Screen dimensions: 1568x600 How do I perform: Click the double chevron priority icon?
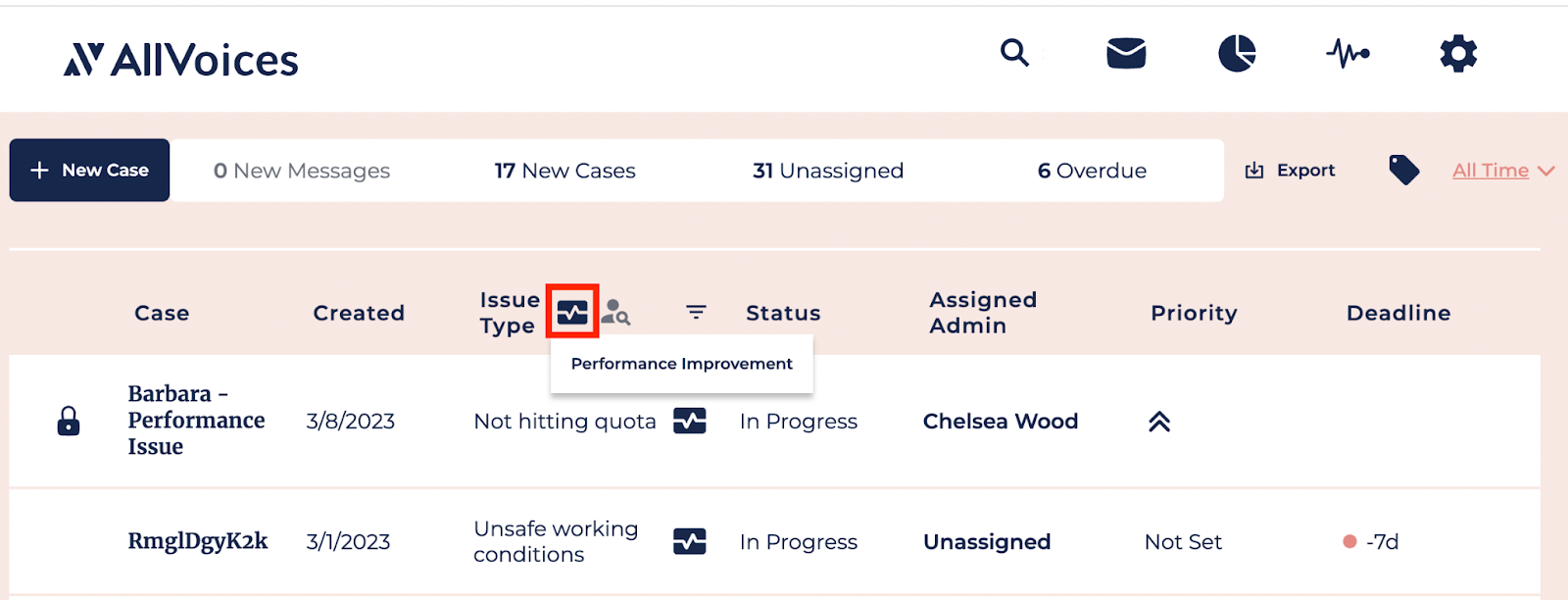coord(1159,422)
